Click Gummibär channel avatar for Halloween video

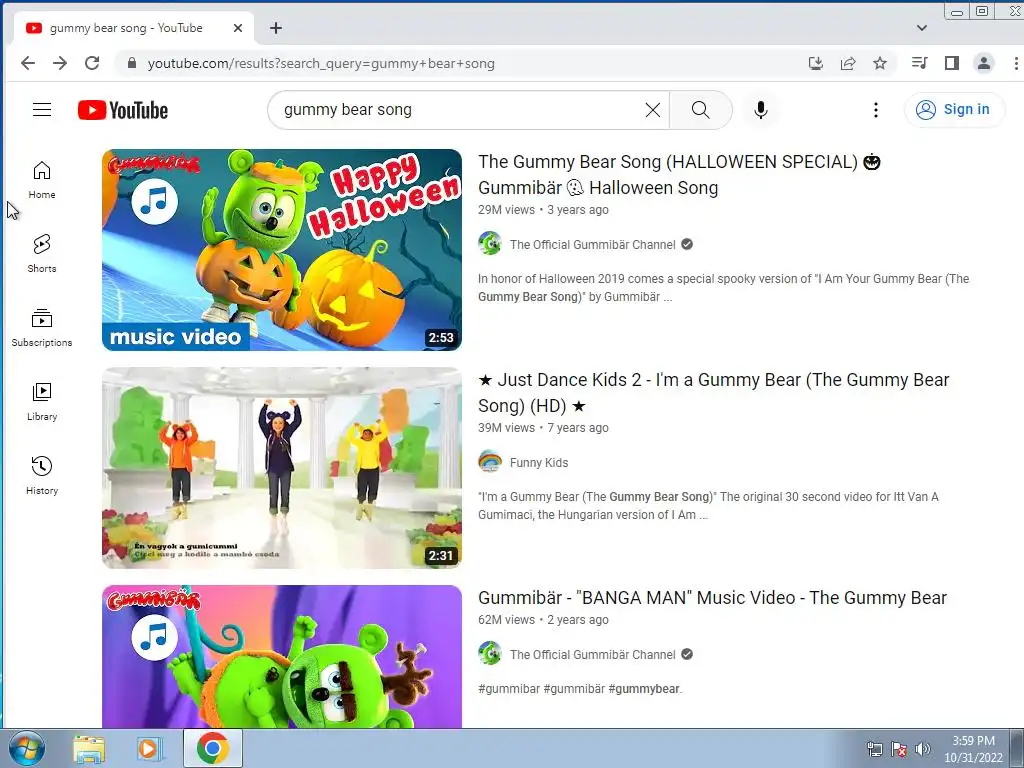tap(490, 244)
